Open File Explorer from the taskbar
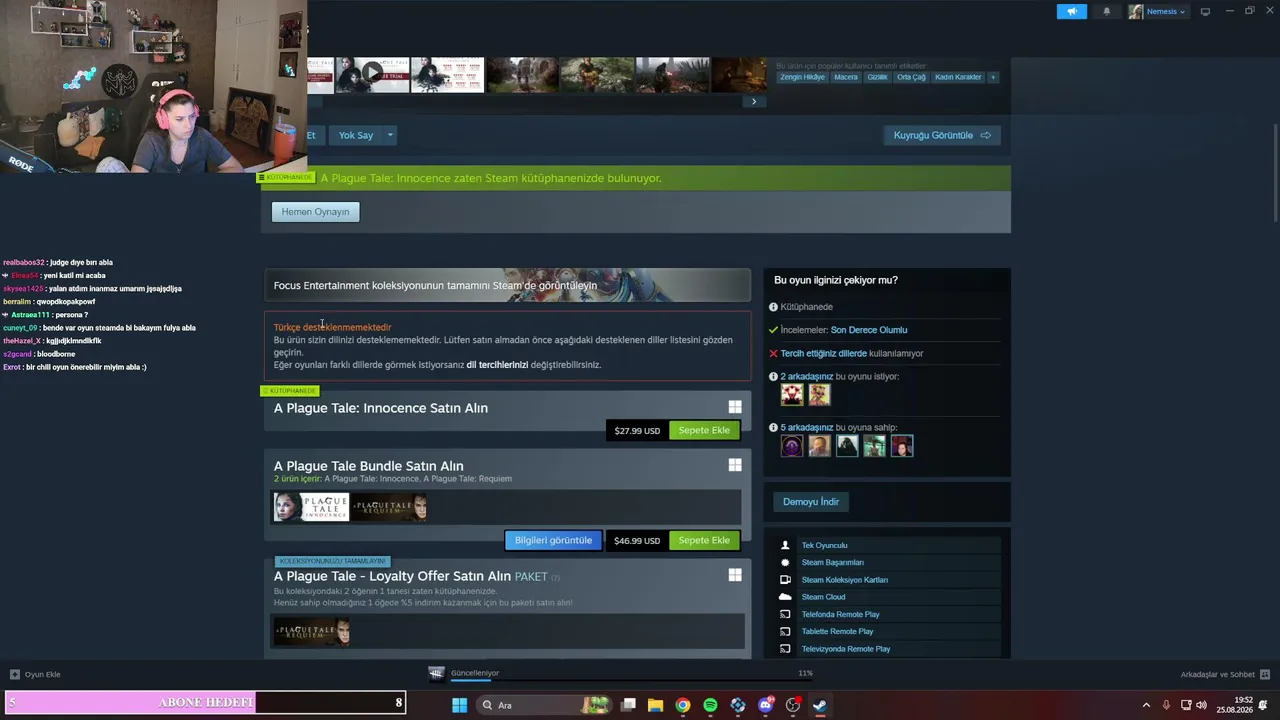1280x720 pixels. (x=655, y=705)
